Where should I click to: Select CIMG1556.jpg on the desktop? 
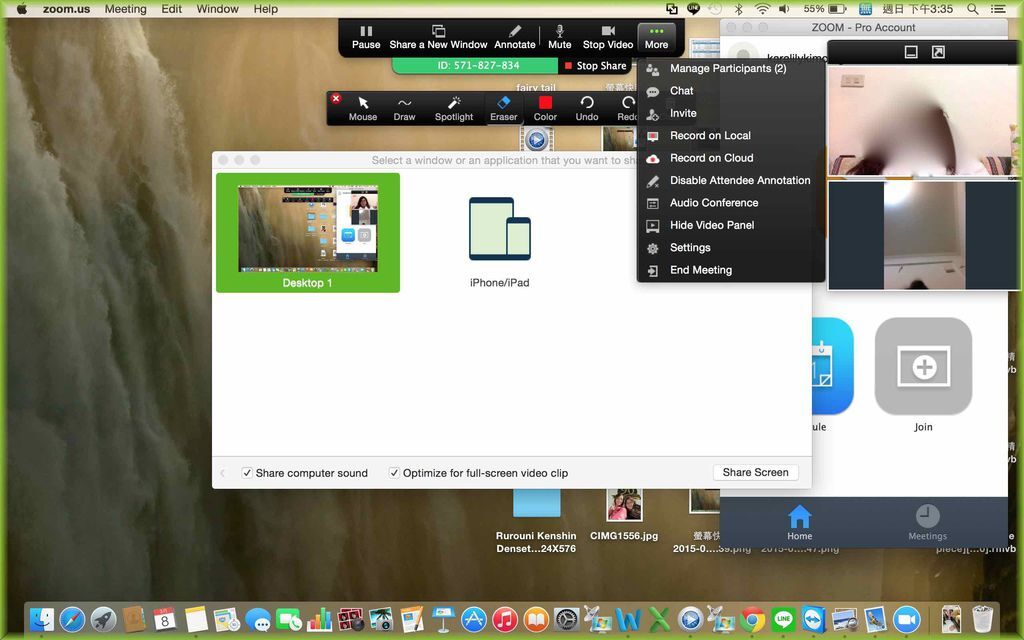[x=624, y=515]
